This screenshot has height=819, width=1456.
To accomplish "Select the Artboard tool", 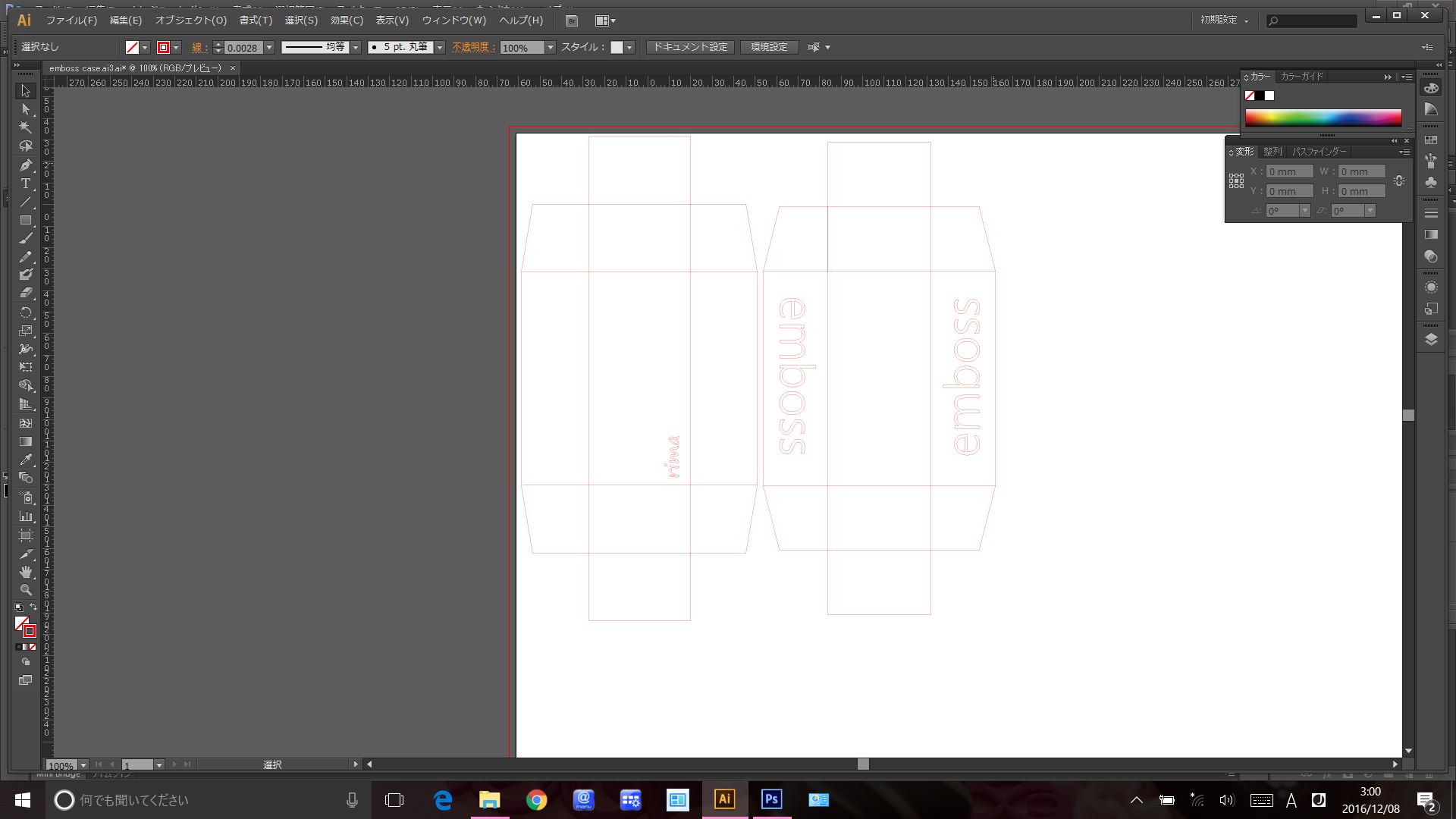I will pos(26,535).
